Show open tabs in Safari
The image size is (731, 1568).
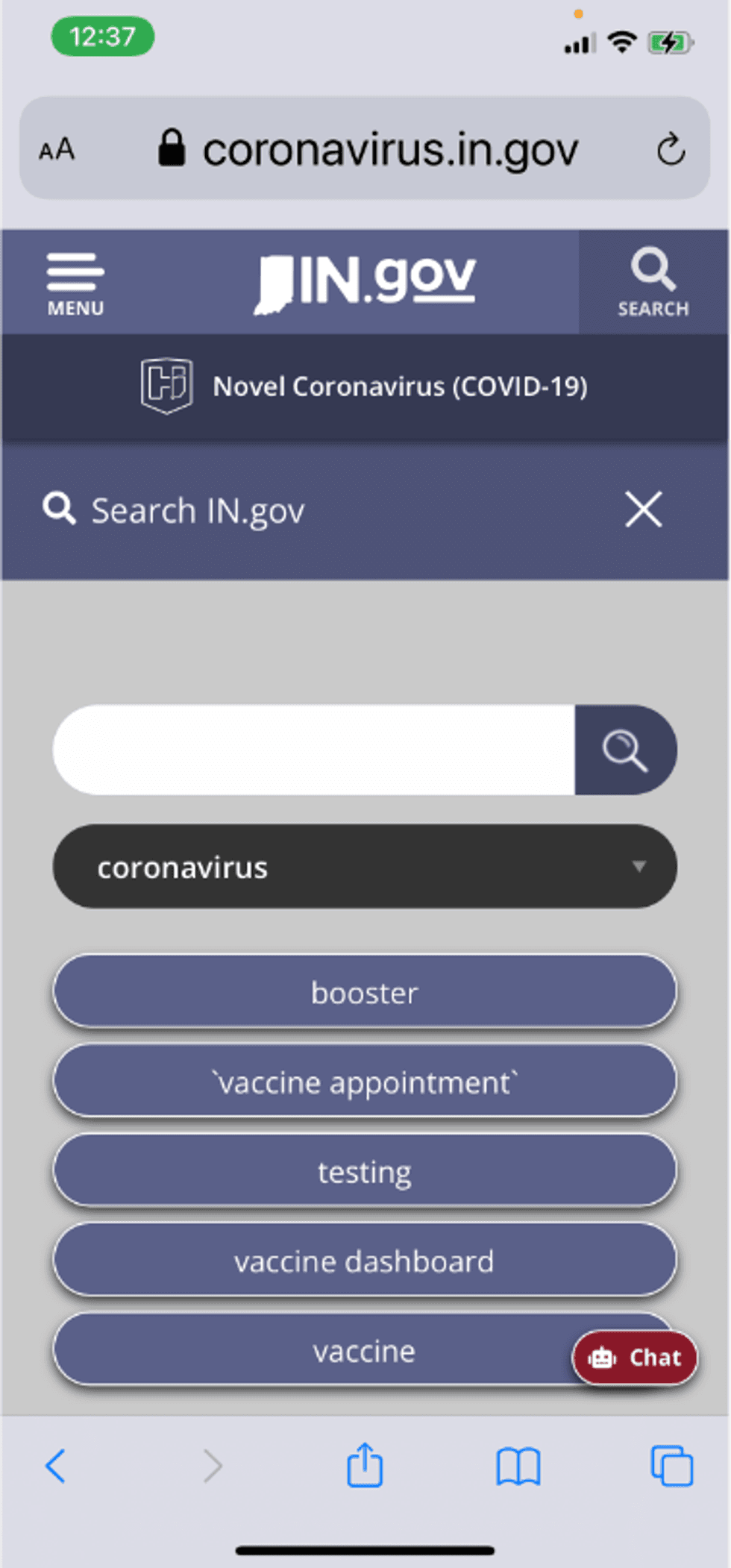point(672,1466)
